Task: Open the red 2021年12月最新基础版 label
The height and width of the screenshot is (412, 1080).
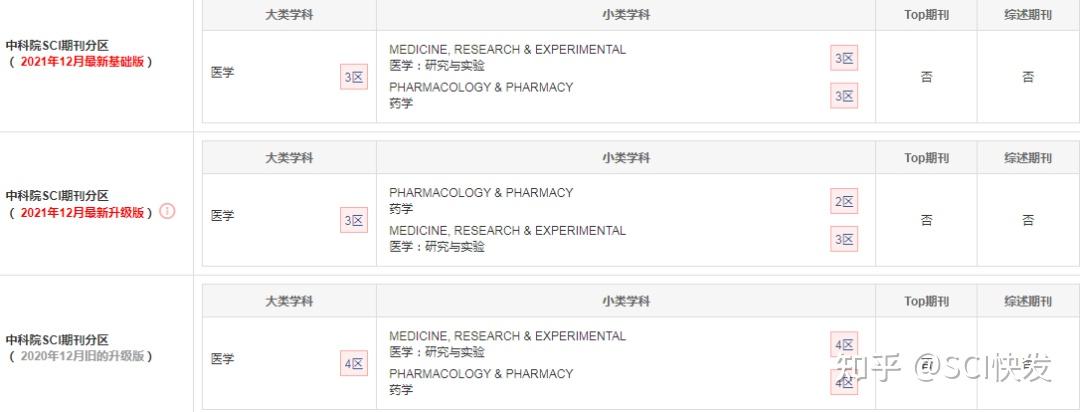Action: coord(81,62)
